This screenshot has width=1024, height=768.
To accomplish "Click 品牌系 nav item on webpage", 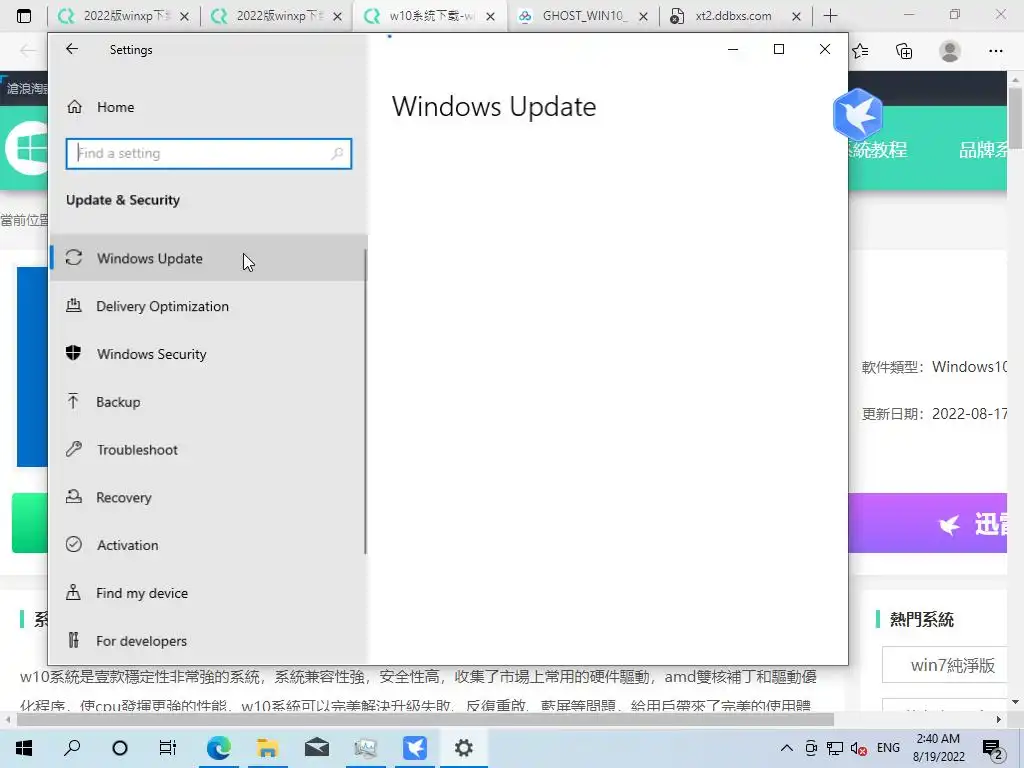I will (x=982, y=150).
